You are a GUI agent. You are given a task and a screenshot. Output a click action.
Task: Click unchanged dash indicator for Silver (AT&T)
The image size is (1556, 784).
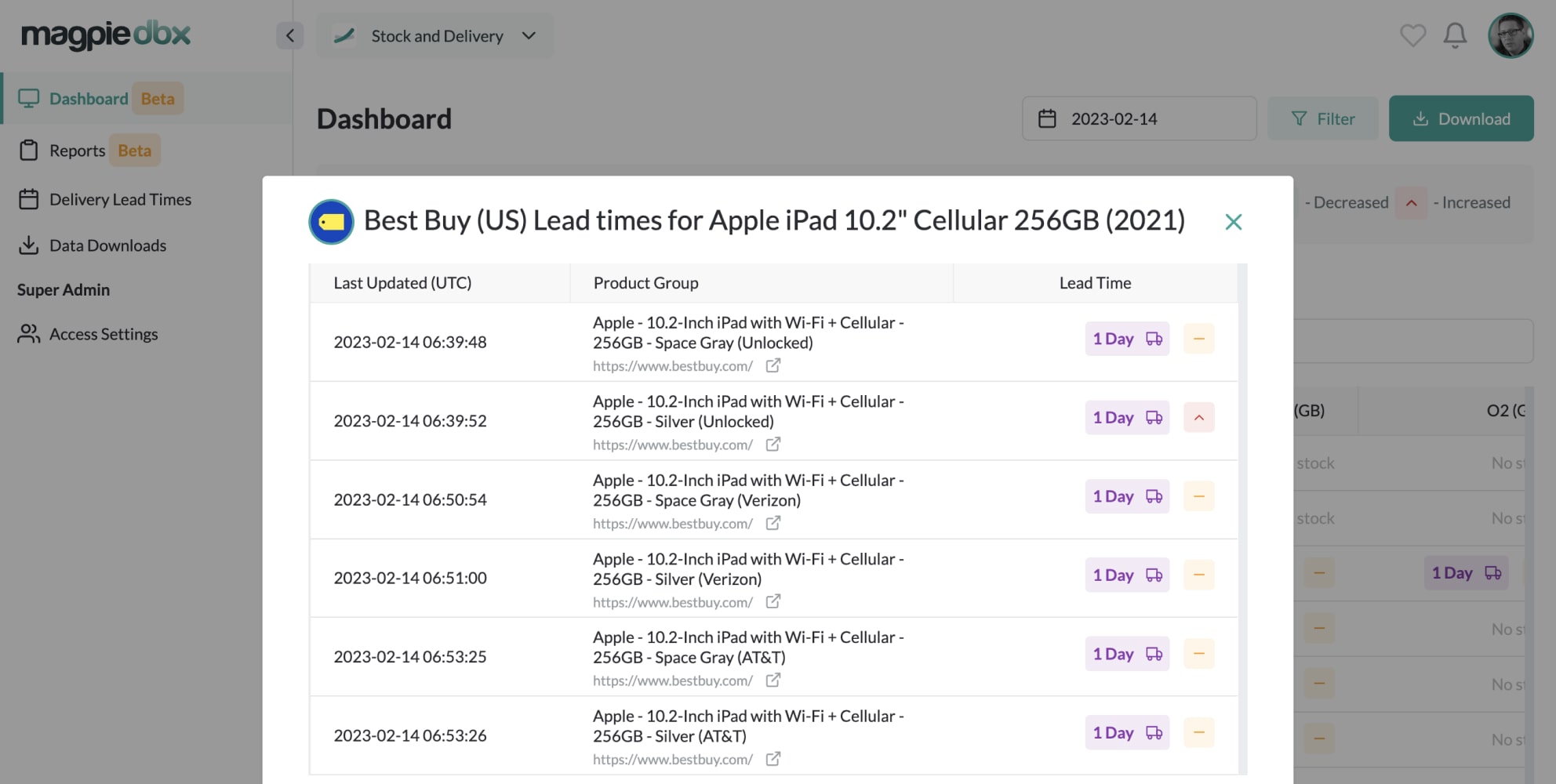pyautogui.click(x=1198, y=732)
